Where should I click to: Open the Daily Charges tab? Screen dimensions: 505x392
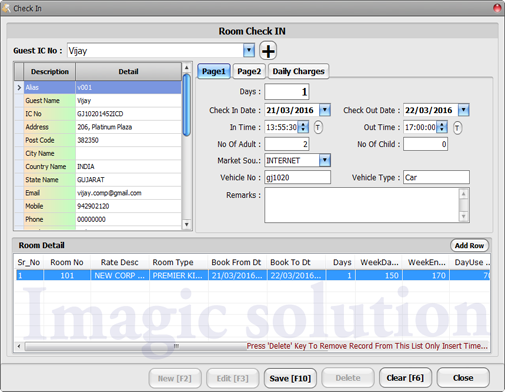click(x=298, y=71)
